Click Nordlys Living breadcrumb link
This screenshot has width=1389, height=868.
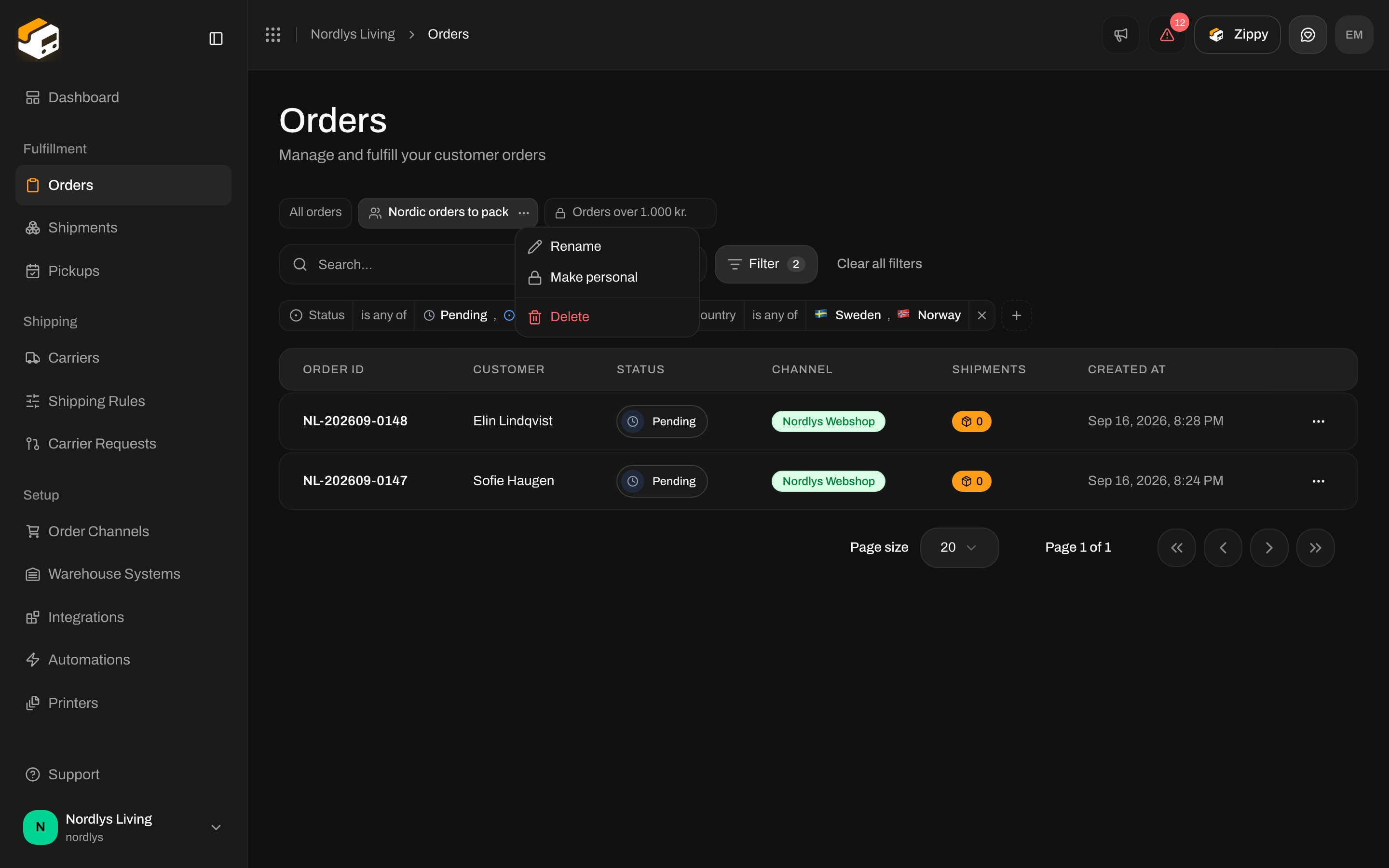point(353,34)
